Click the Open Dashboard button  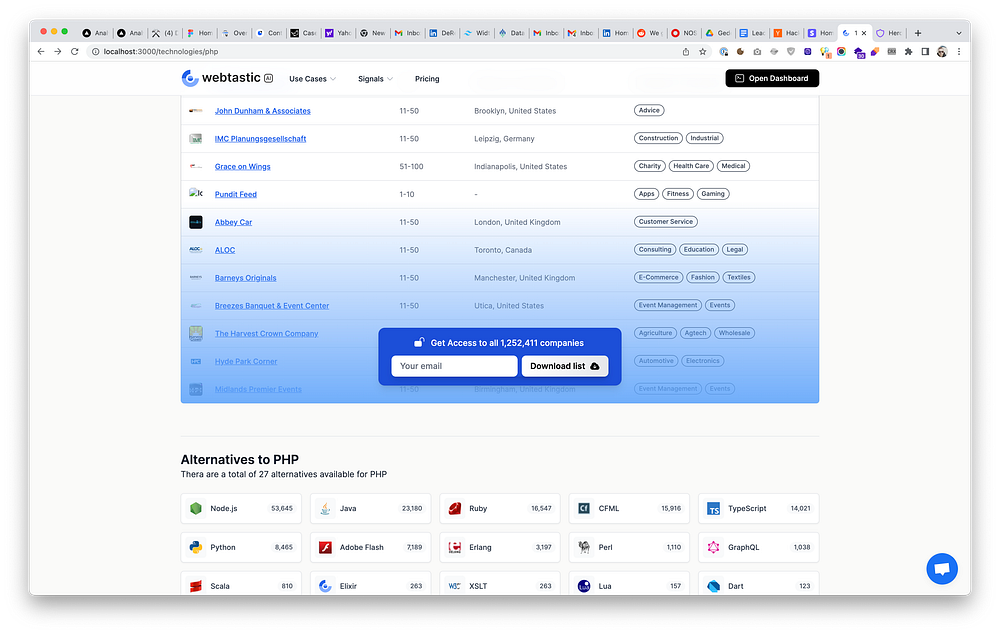pos(772,78)
